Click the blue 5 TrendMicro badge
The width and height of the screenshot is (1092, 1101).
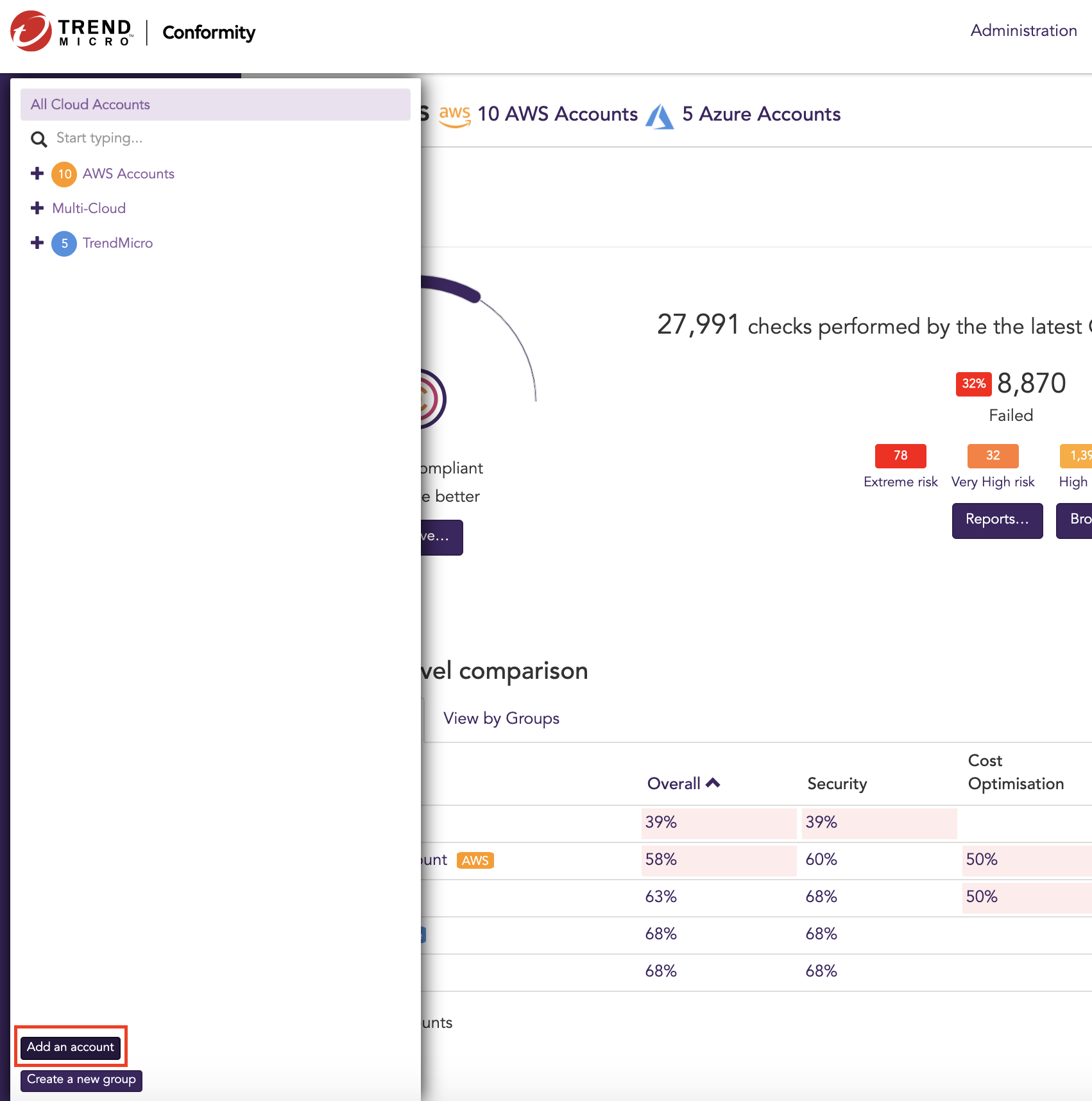click(x=64, y=243)
